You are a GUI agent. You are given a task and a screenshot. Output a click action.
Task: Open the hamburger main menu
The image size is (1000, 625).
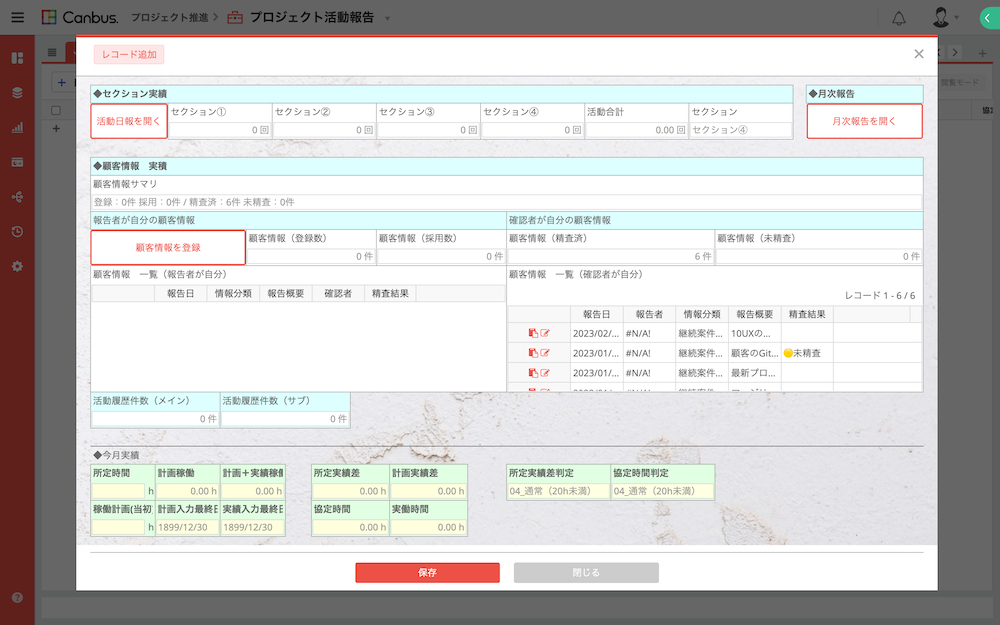[17, 18]
